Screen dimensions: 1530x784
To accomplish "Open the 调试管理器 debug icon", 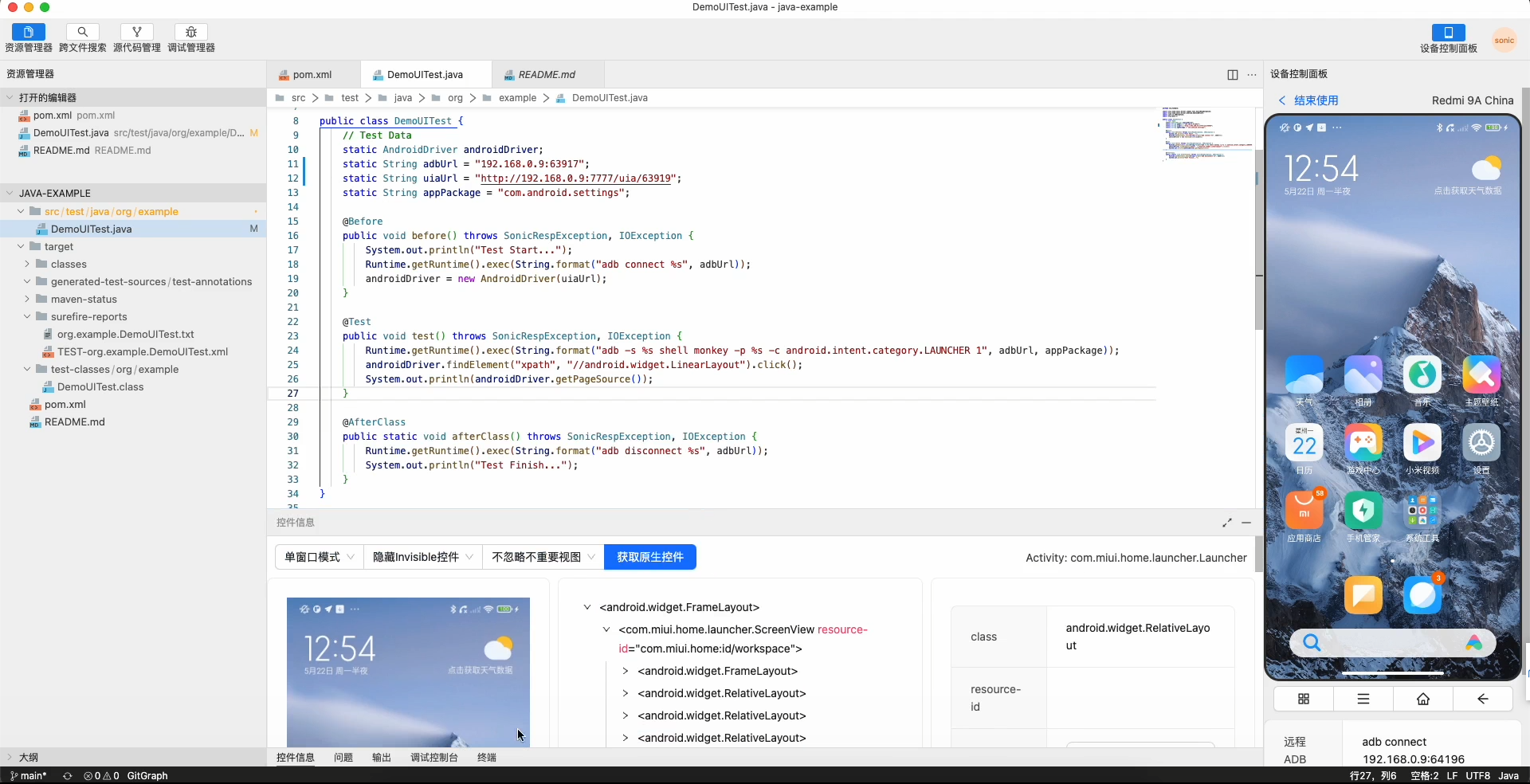I will click(191, 32).
